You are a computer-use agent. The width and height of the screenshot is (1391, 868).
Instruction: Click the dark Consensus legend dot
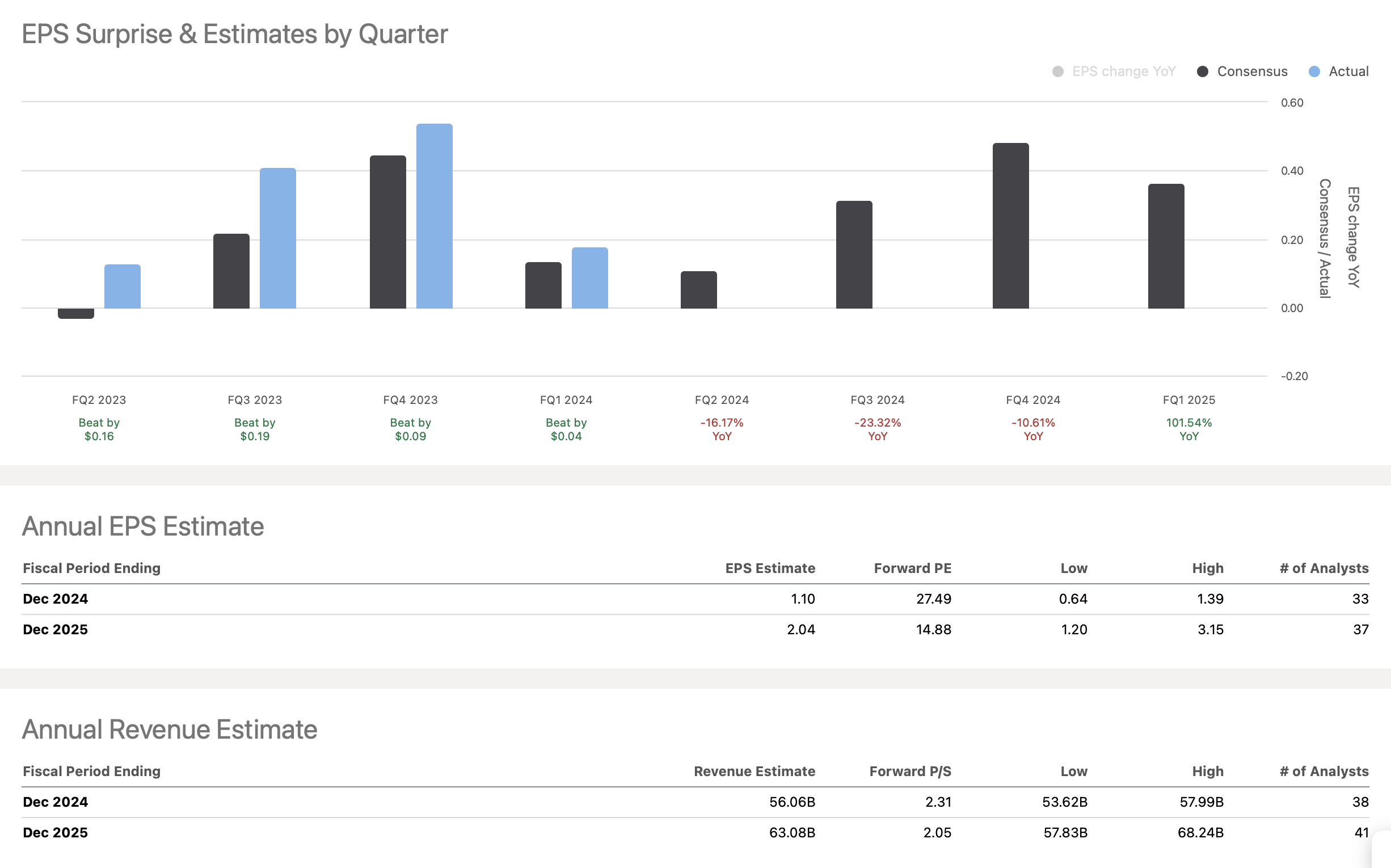(x=1203, y=71)
